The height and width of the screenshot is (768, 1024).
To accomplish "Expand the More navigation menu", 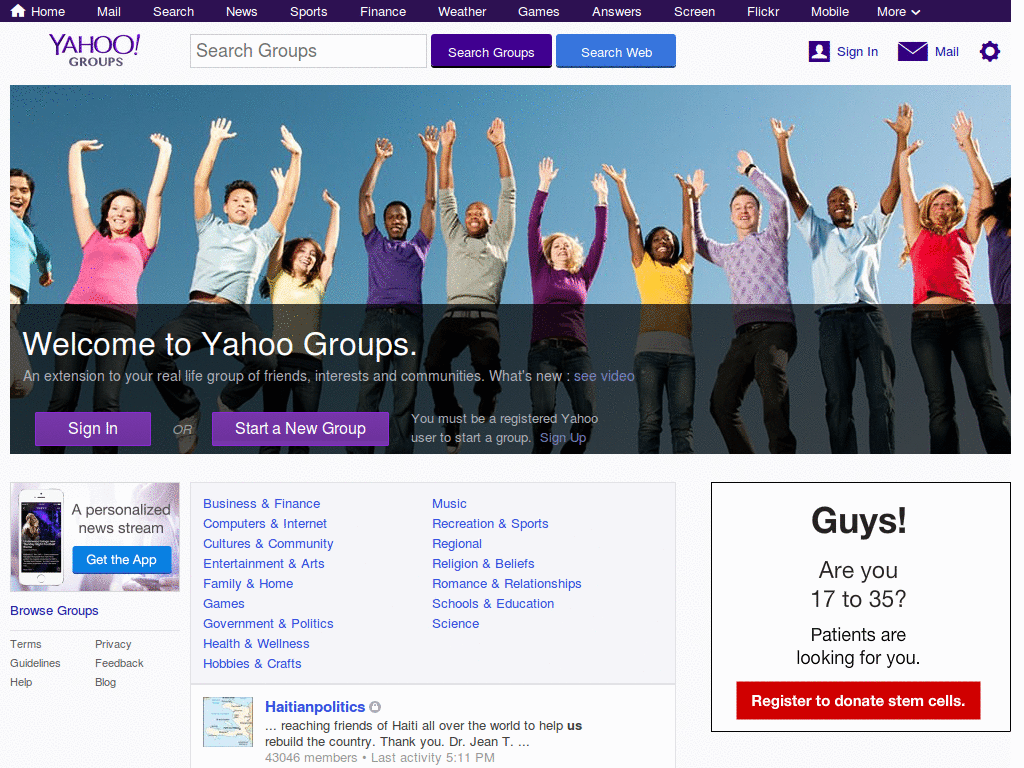I will pyautogui.click(x=897, y=11).
